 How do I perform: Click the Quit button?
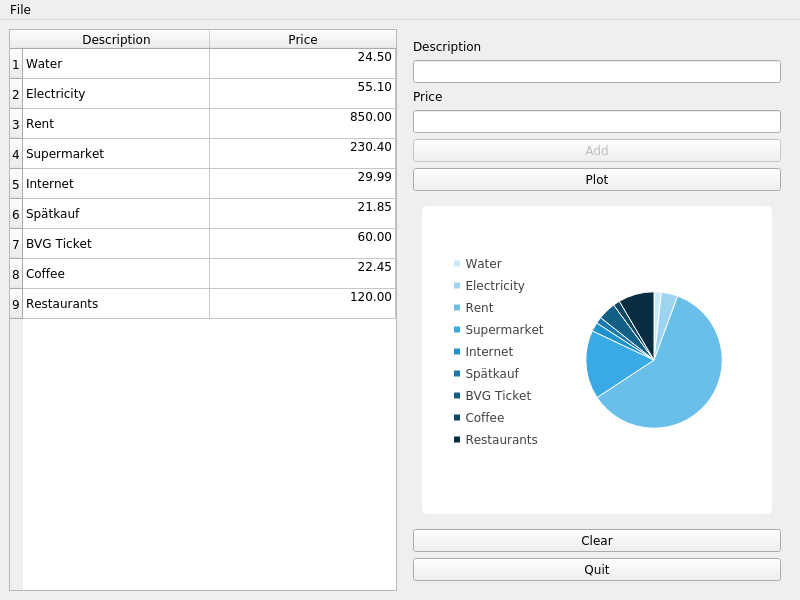pyautogui.click(x=596, y=569)
